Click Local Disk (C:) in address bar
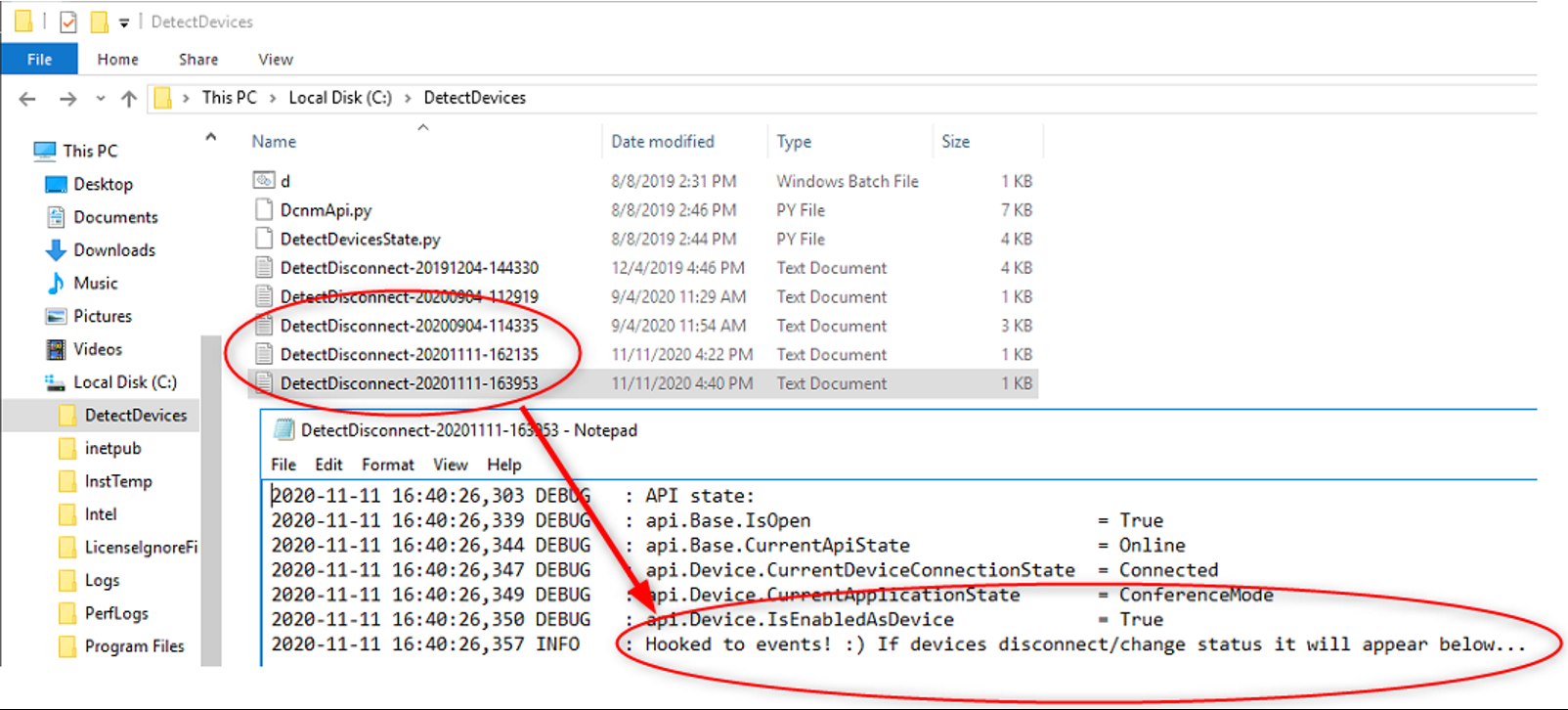Screen dimensions: 1568x710 tap(339, 98)
